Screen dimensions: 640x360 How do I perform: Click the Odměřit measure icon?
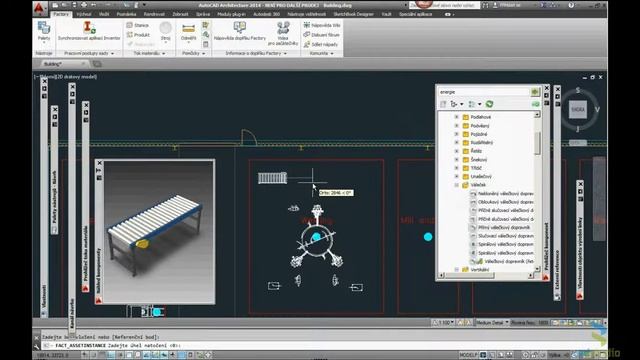click(x=188, y=29)
